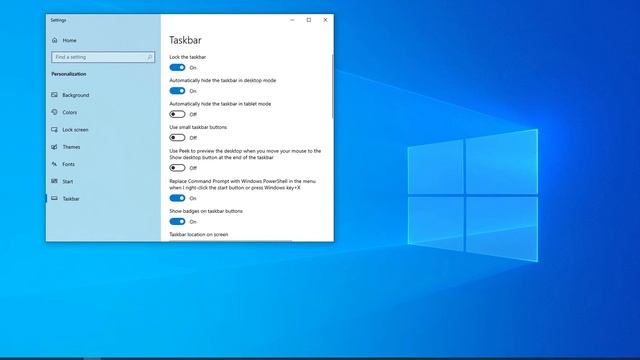
Task: Click the Taskbar page heading
Action: [x=185, y=40]
